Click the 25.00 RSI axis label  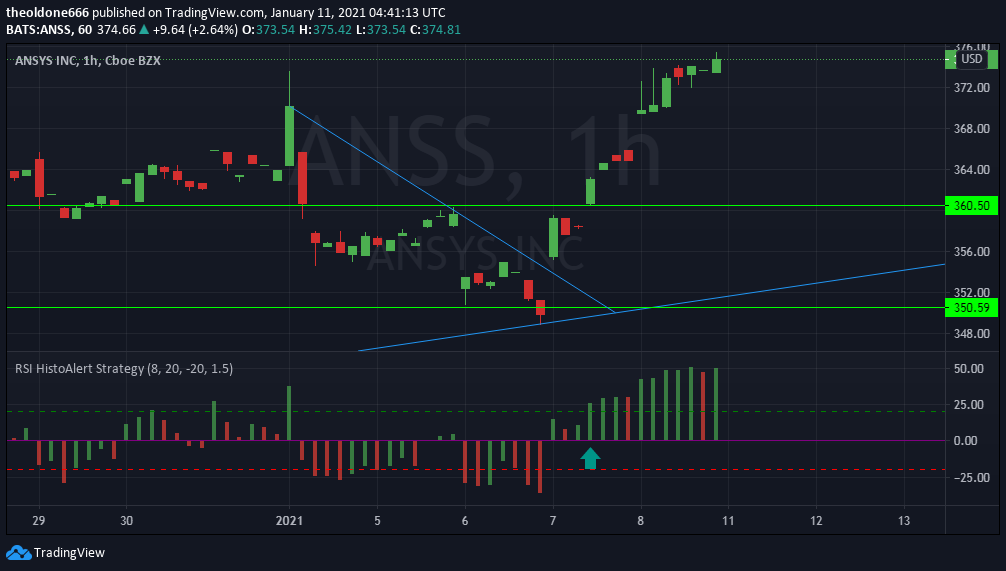point(969,405)
